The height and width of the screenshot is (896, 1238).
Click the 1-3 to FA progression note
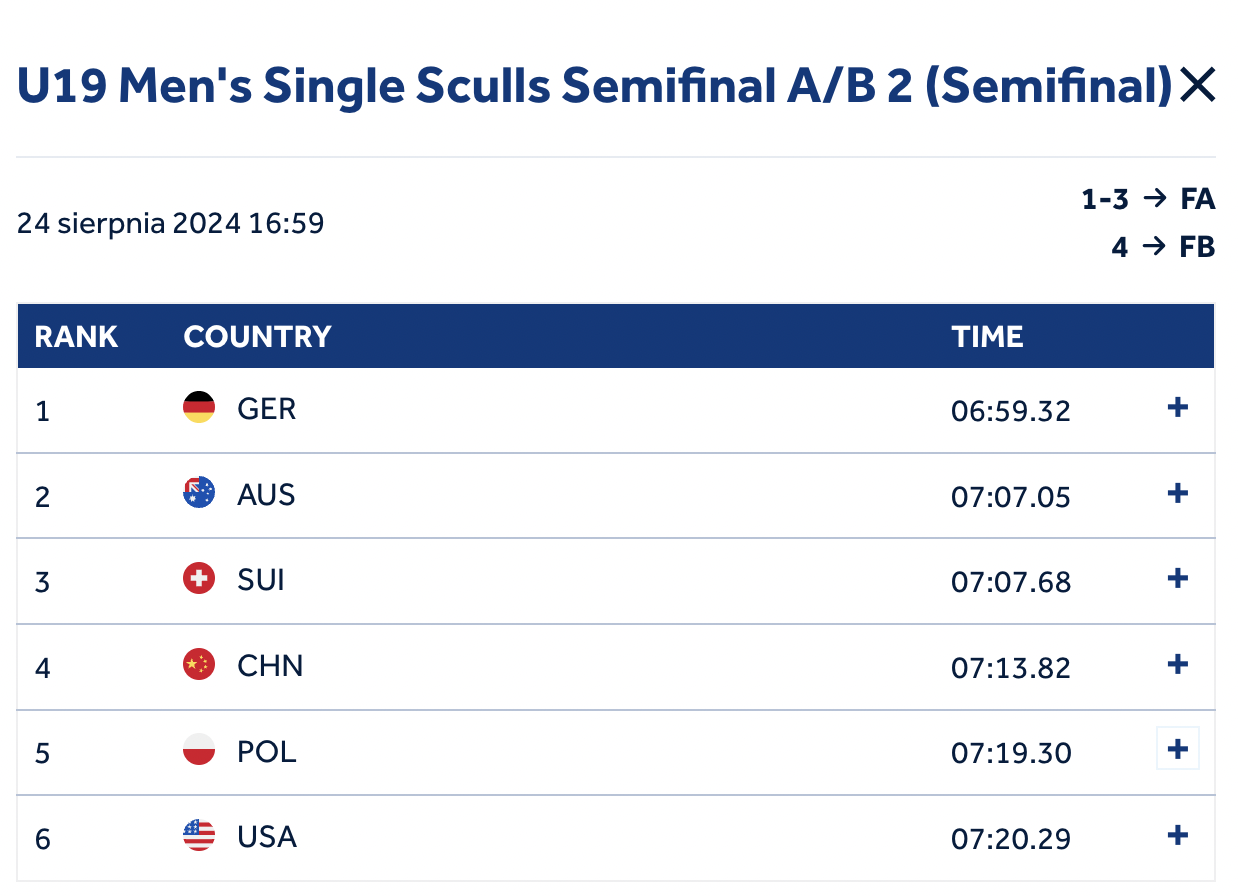click(x=1148, y=200)
